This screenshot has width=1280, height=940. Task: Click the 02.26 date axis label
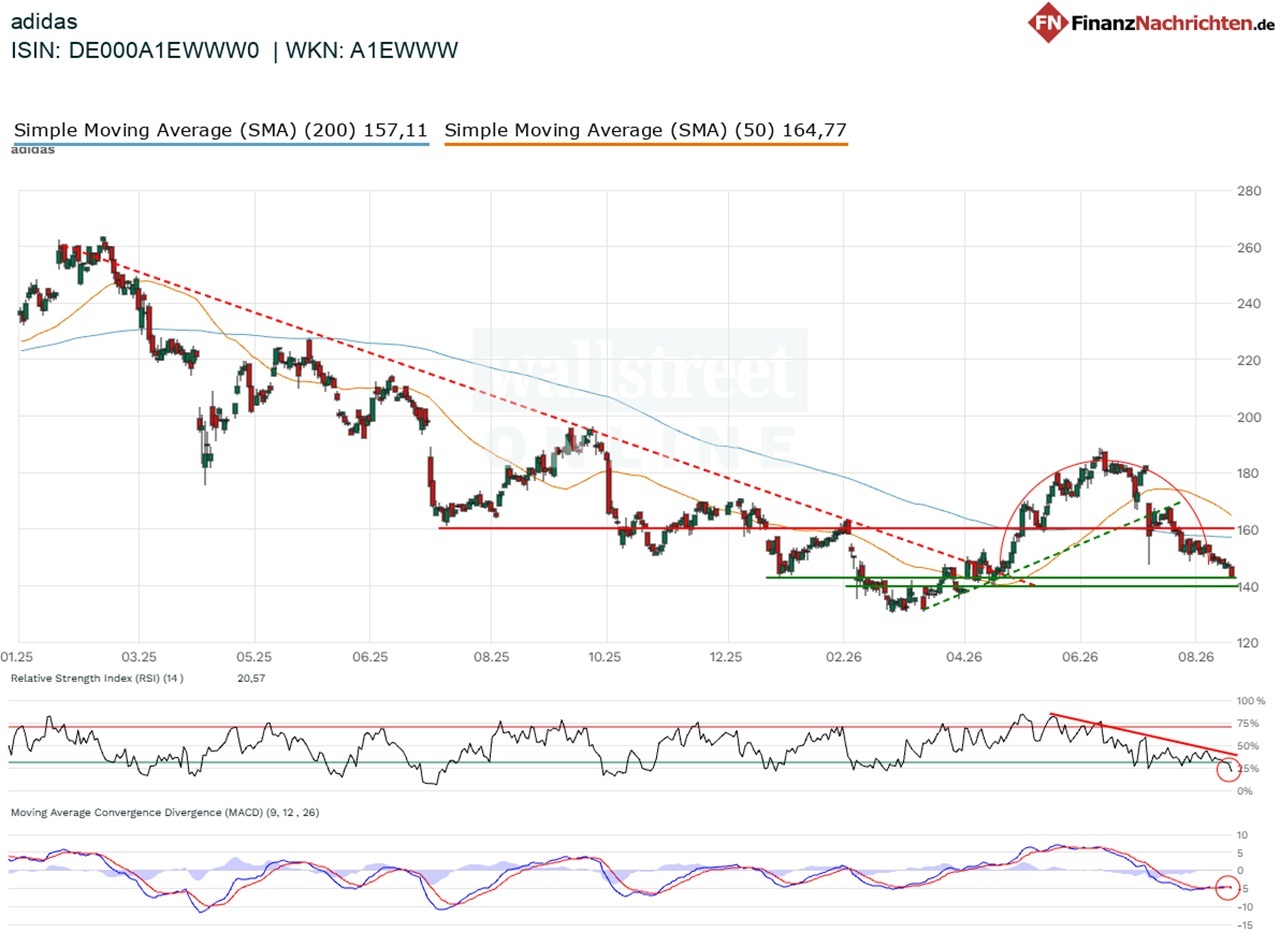coord(844,657)
